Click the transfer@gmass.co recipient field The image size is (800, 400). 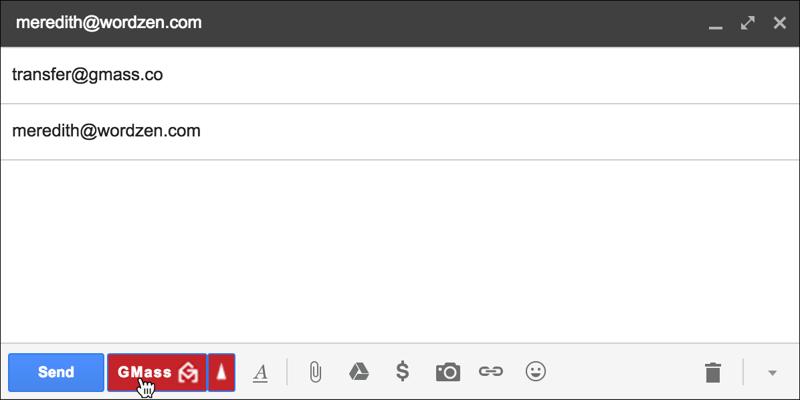400,74
